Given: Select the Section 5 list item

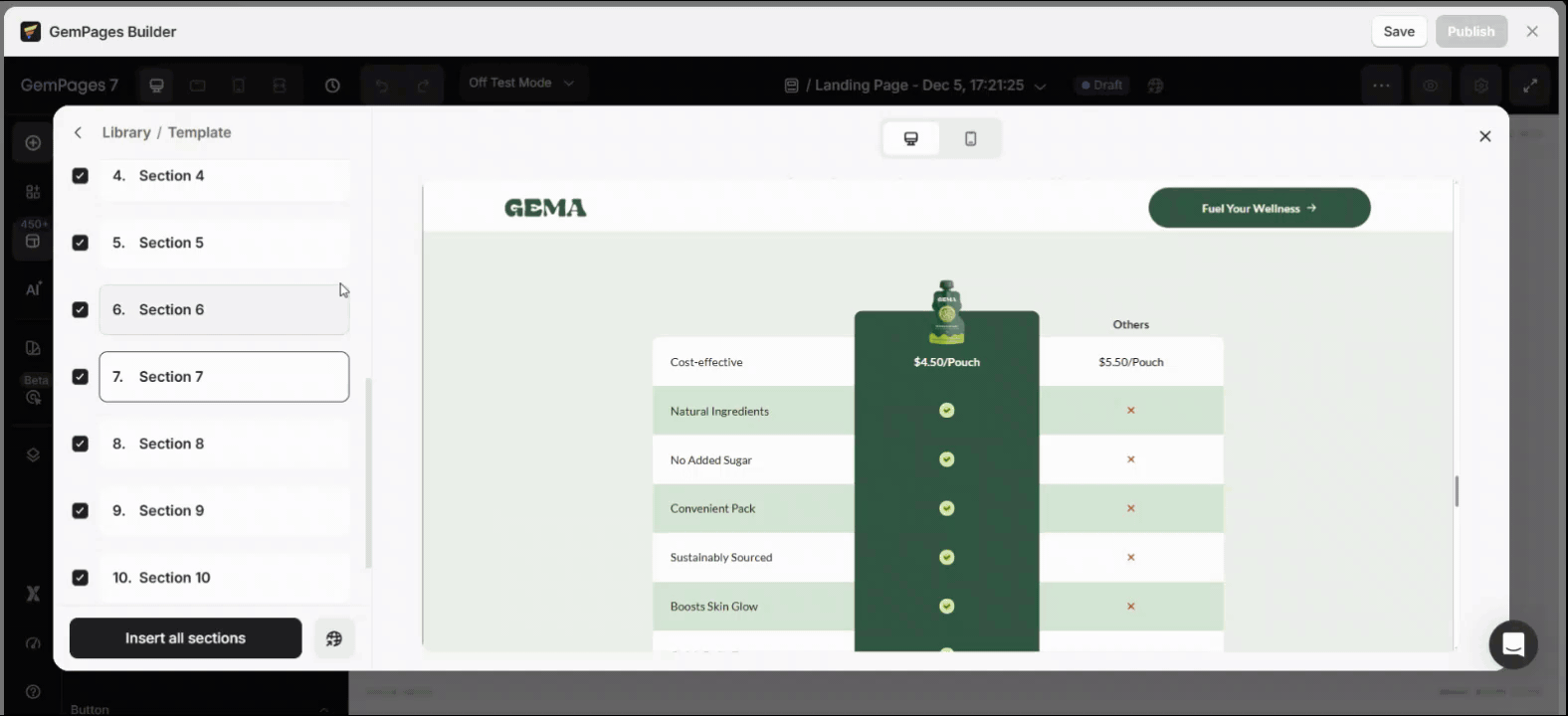Looking at the screenshot, I should point(224,243).
